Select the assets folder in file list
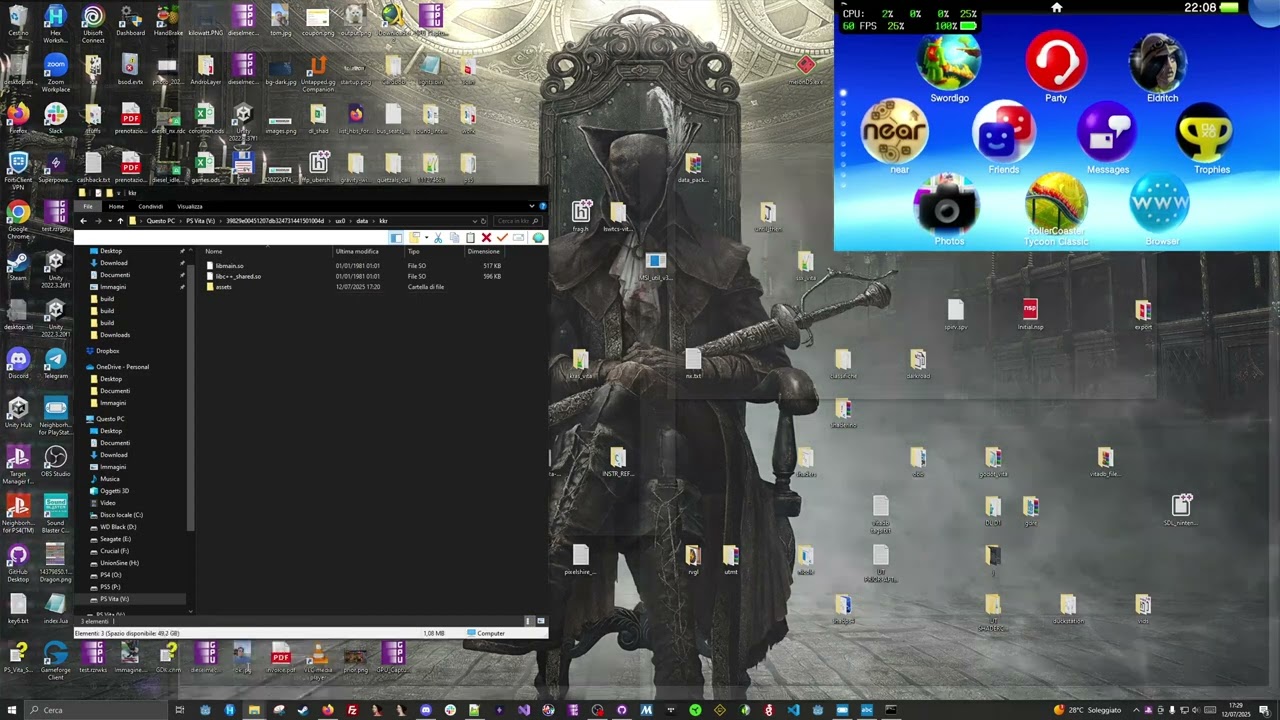Screen dimensions: 1280x720 223,287
